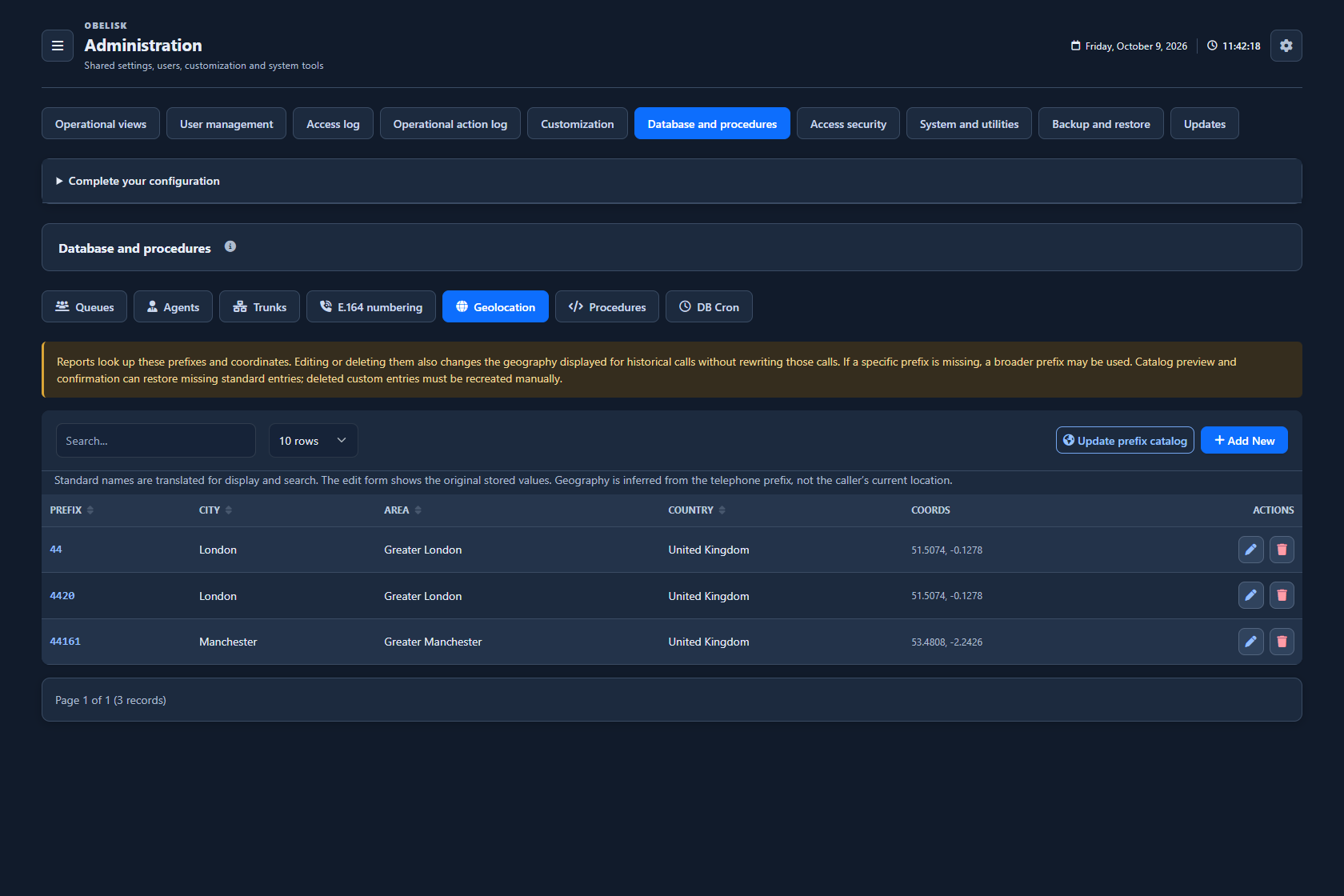Click Update prefix catalog button
Viewport: 1344px width, 896px height.
click(1125, 440)
